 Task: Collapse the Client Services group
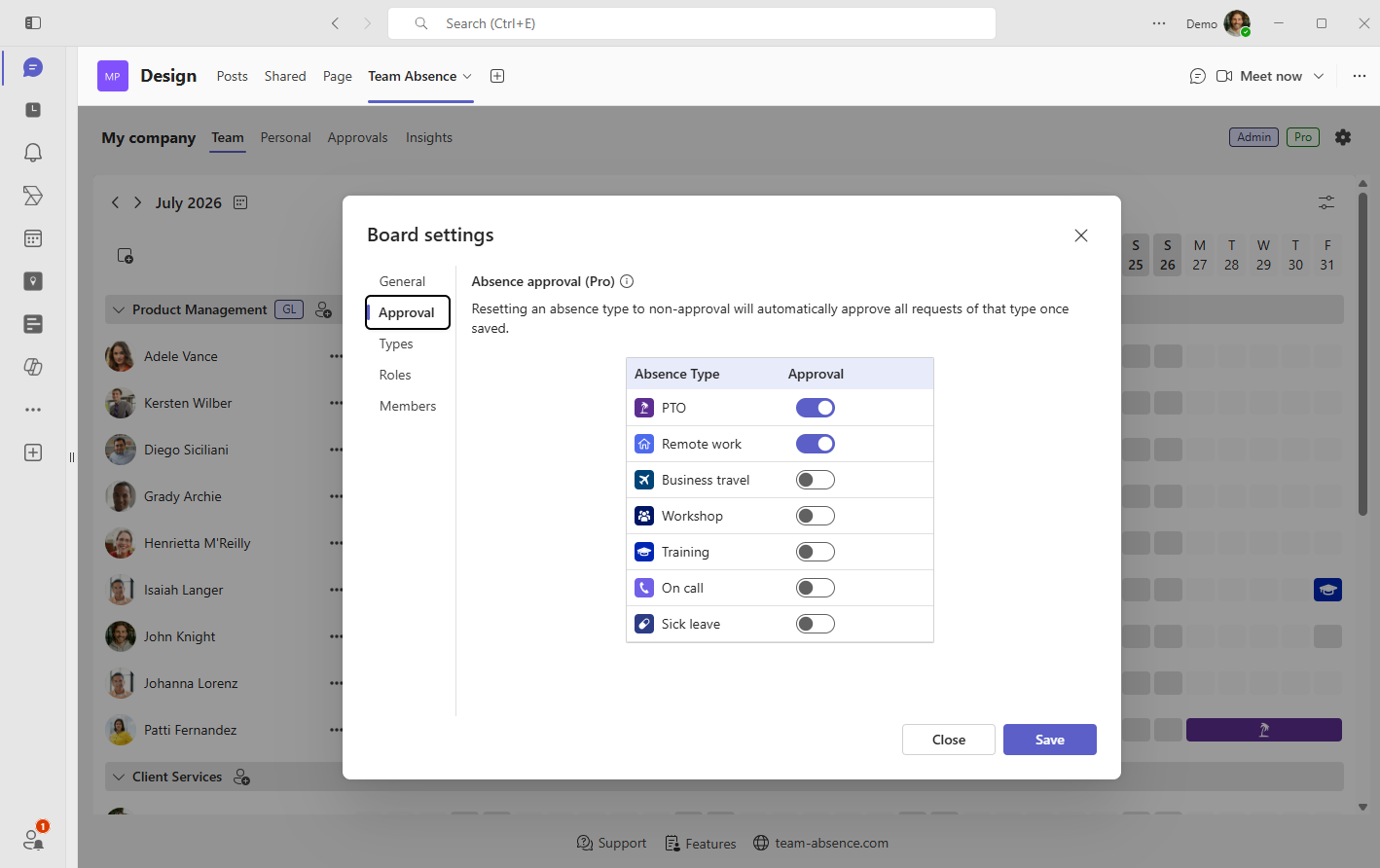click(x=119, y=777)
